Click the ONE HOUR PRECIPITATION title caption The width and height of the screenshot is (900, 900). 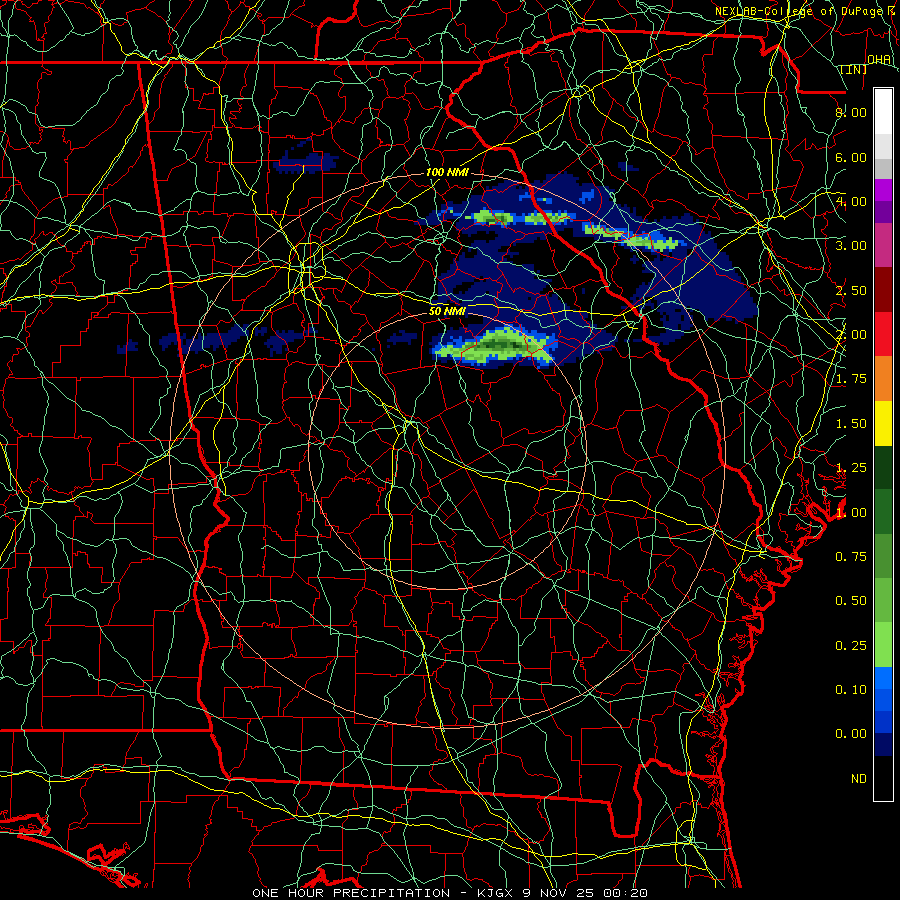(450, 893)
